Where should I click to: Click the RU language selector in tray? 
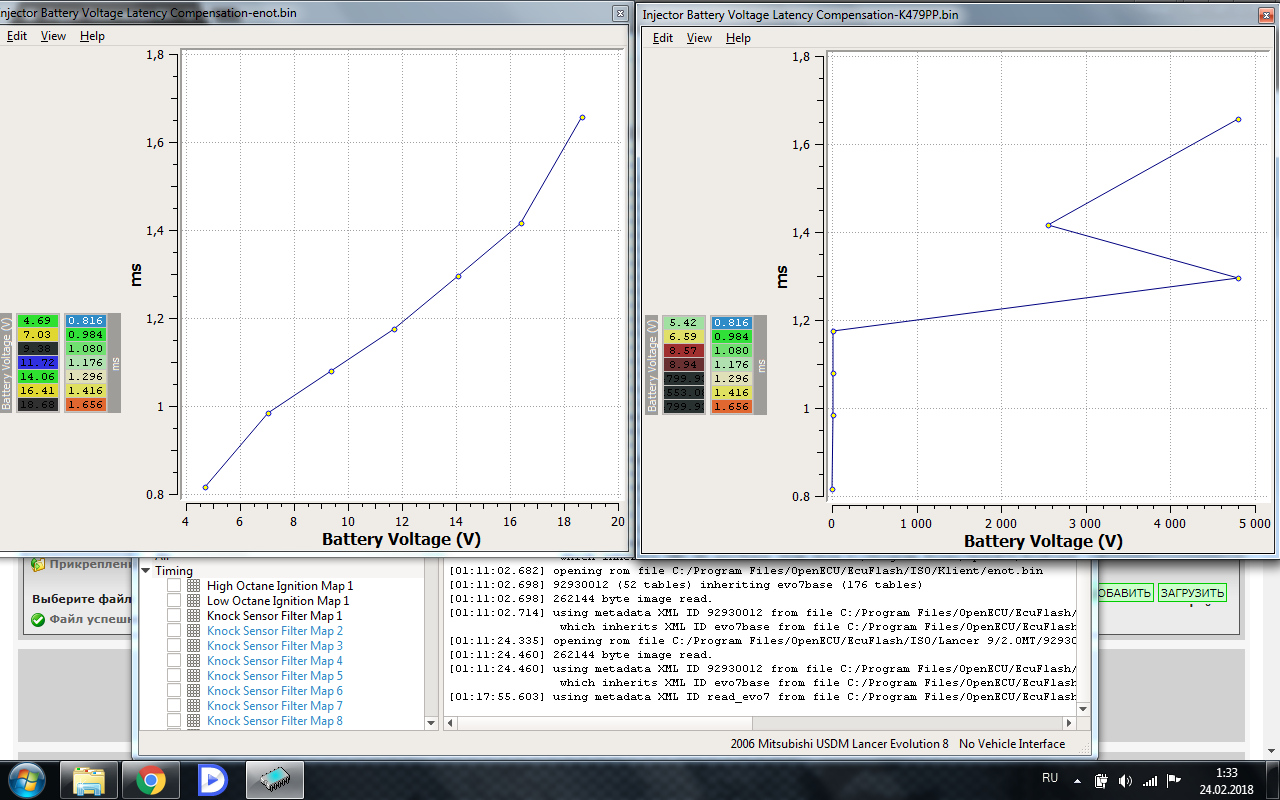click(1050, 778)
